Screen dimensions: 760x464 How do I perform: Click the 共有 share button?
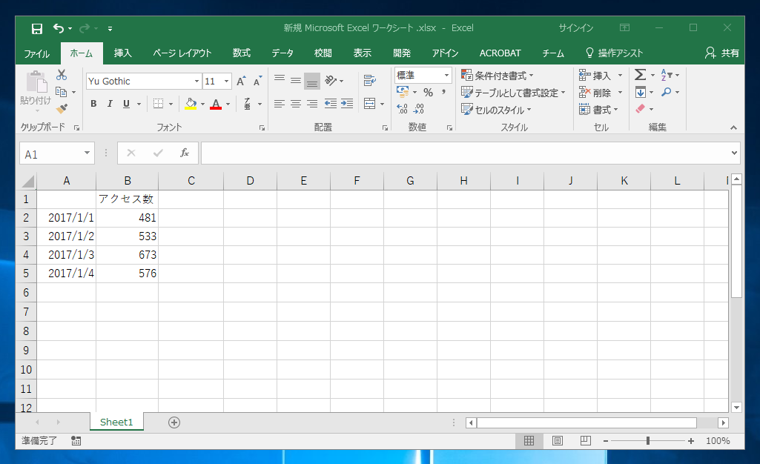pos(722,53)
